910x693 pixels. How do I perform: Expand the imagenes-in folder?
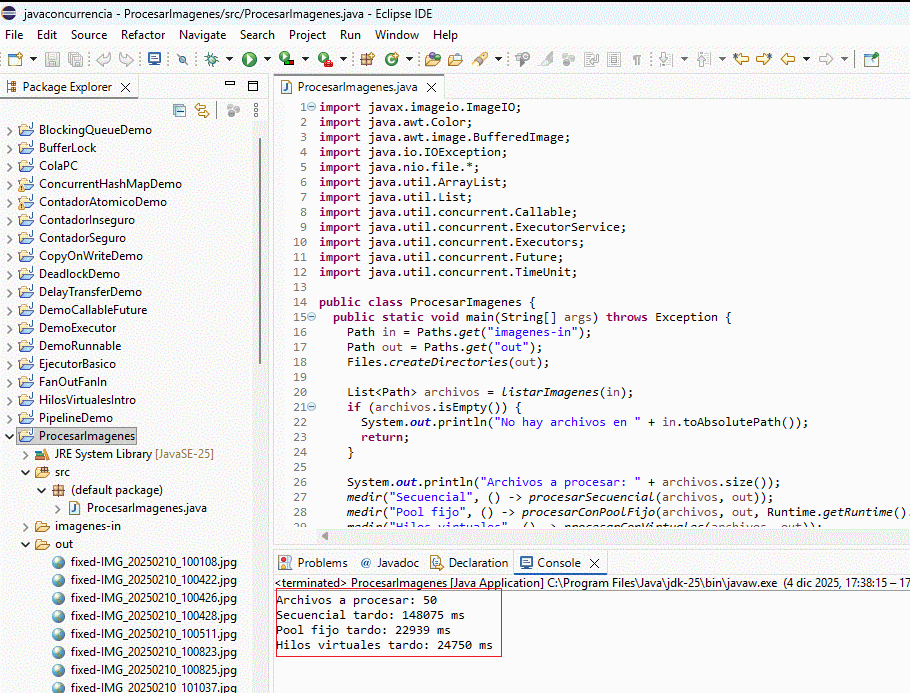click(26, 526)
